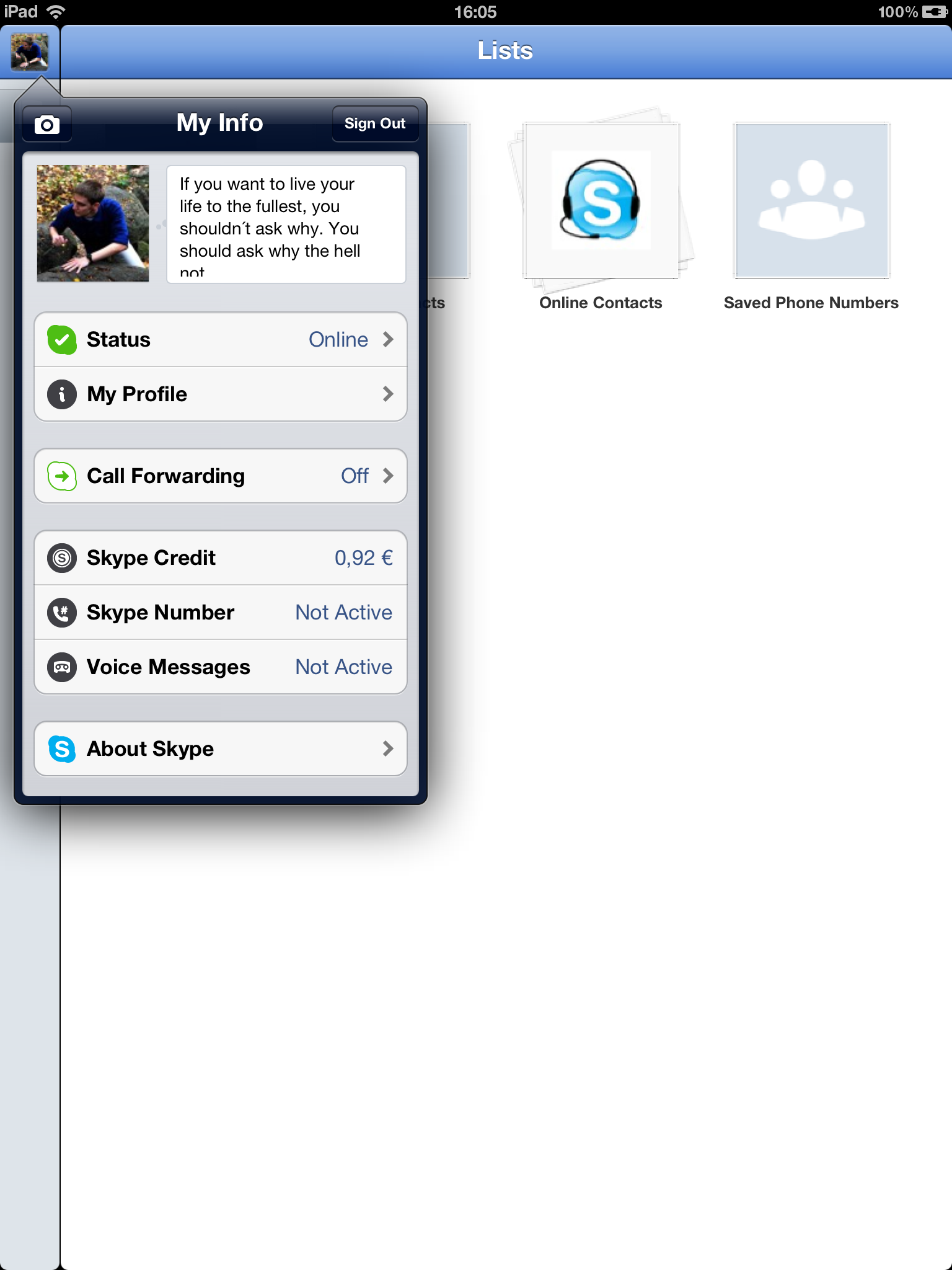Open Call Forwarding chevron arrow
Image resolution: width=952 pixels, height=1270 pixels.
pyautogui.click(x=388, y=476)
